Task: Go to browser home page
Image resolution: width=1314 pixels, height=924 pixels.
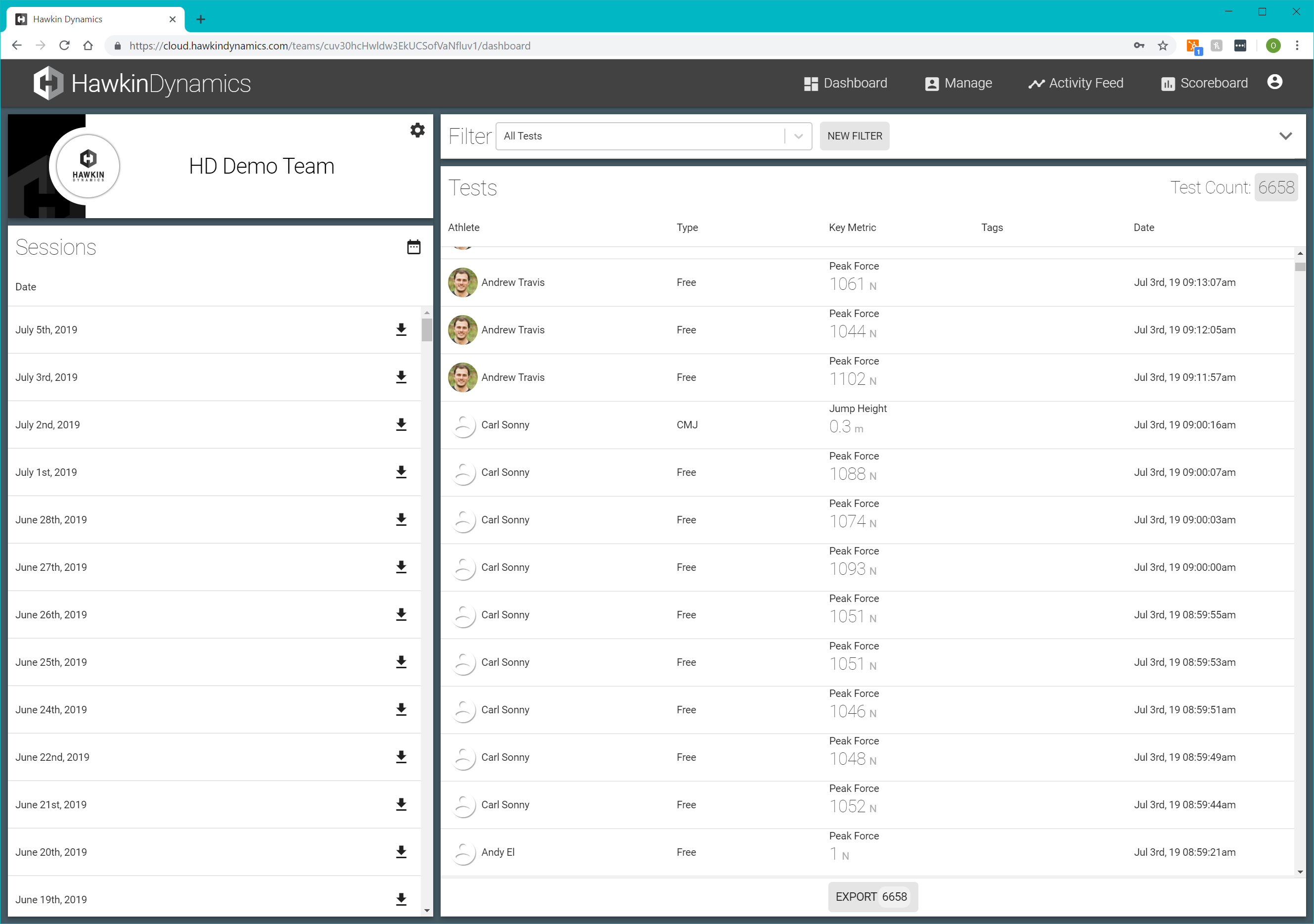Action: 88,45
